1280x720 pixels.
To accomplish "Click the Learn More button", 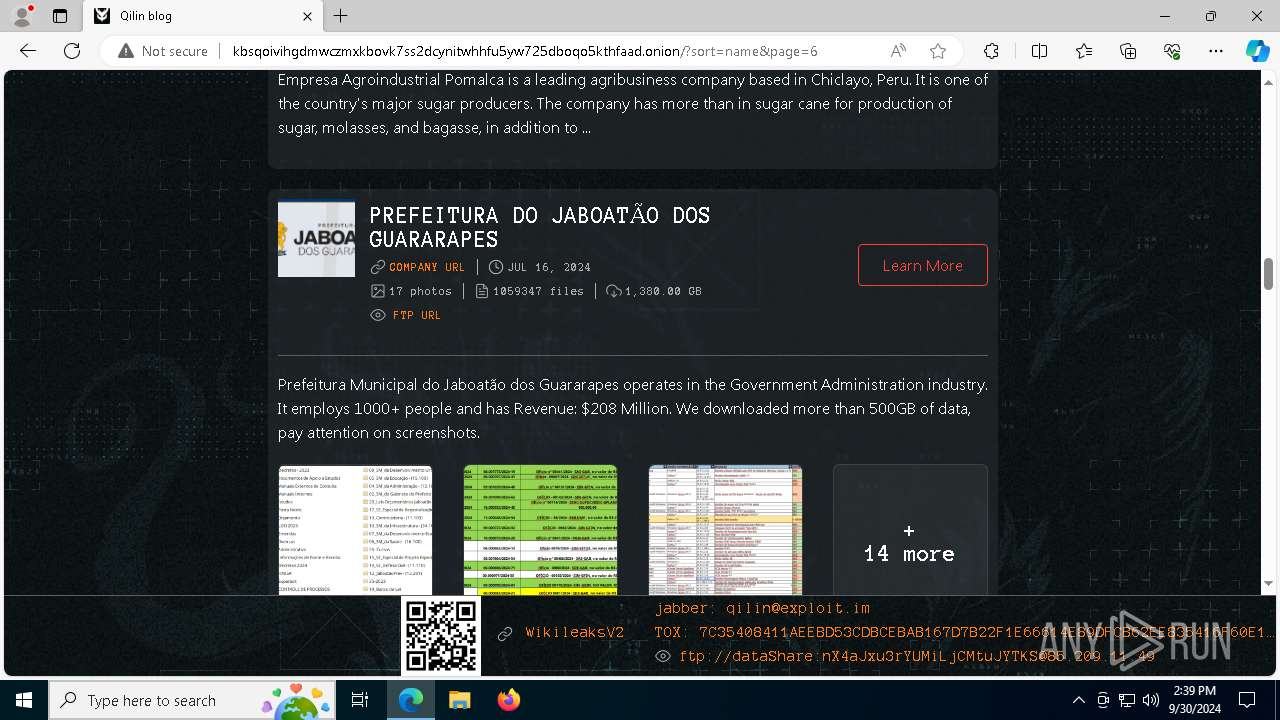I will coord(923,265).
